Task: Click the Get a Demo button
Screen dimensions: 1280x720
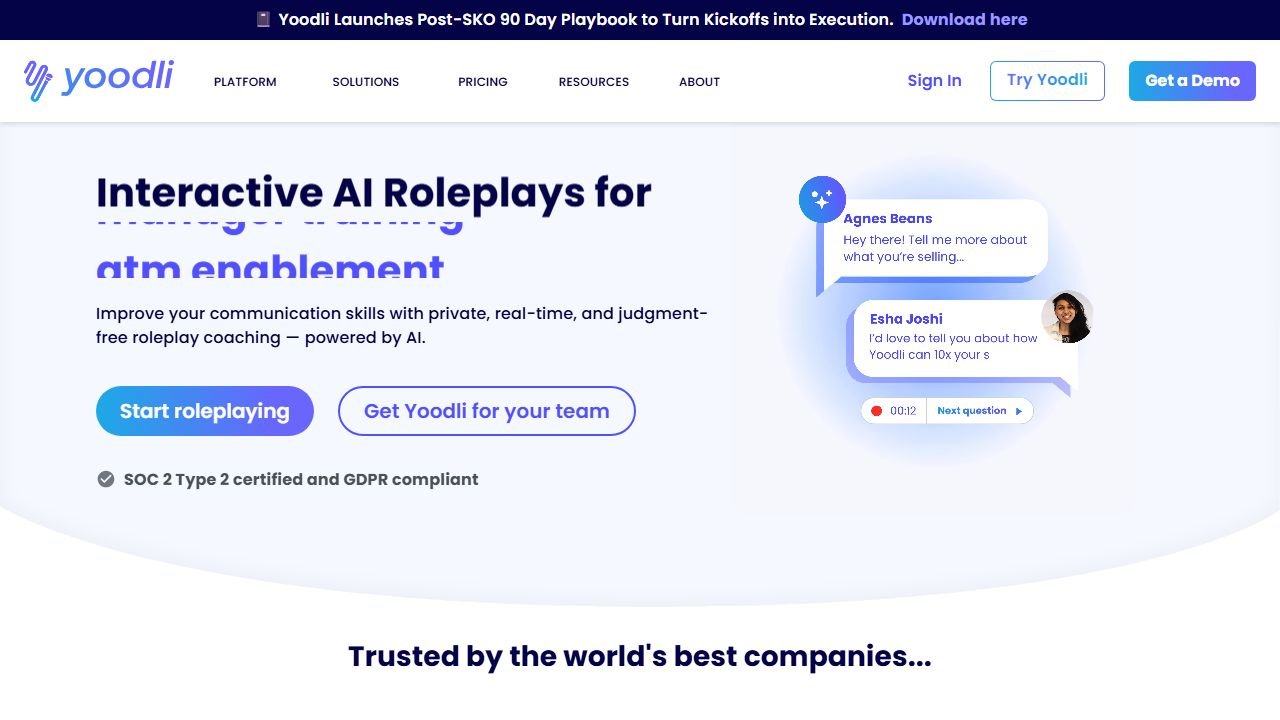Action: pos(1192,81)
